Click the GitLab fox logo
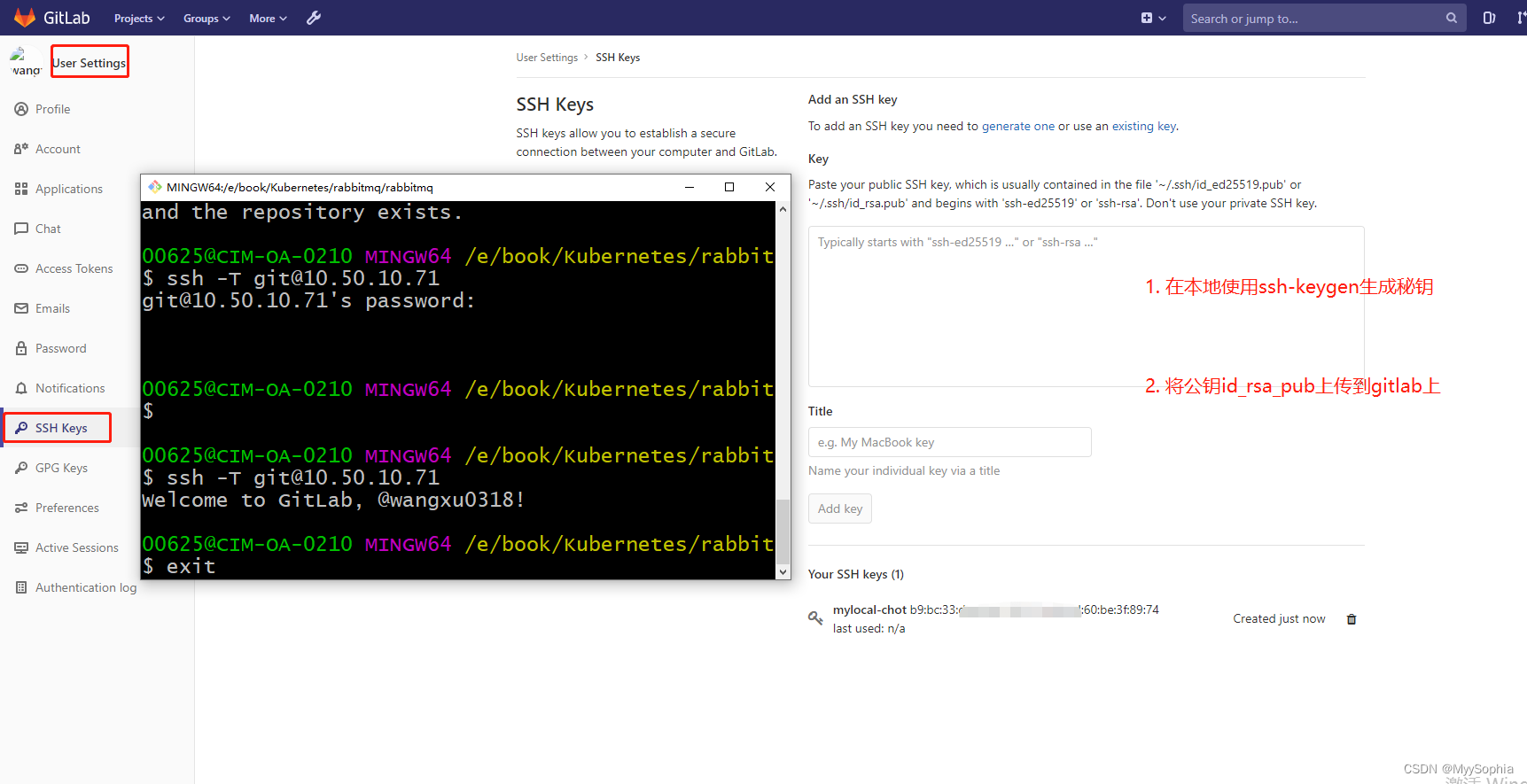The width and height of the screenshot is (1527, 784). 25,18
